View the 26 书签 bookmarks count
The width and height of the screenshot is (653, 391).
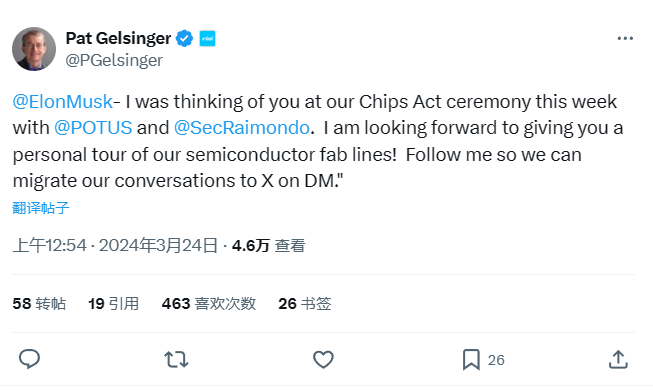click(305, 304)
